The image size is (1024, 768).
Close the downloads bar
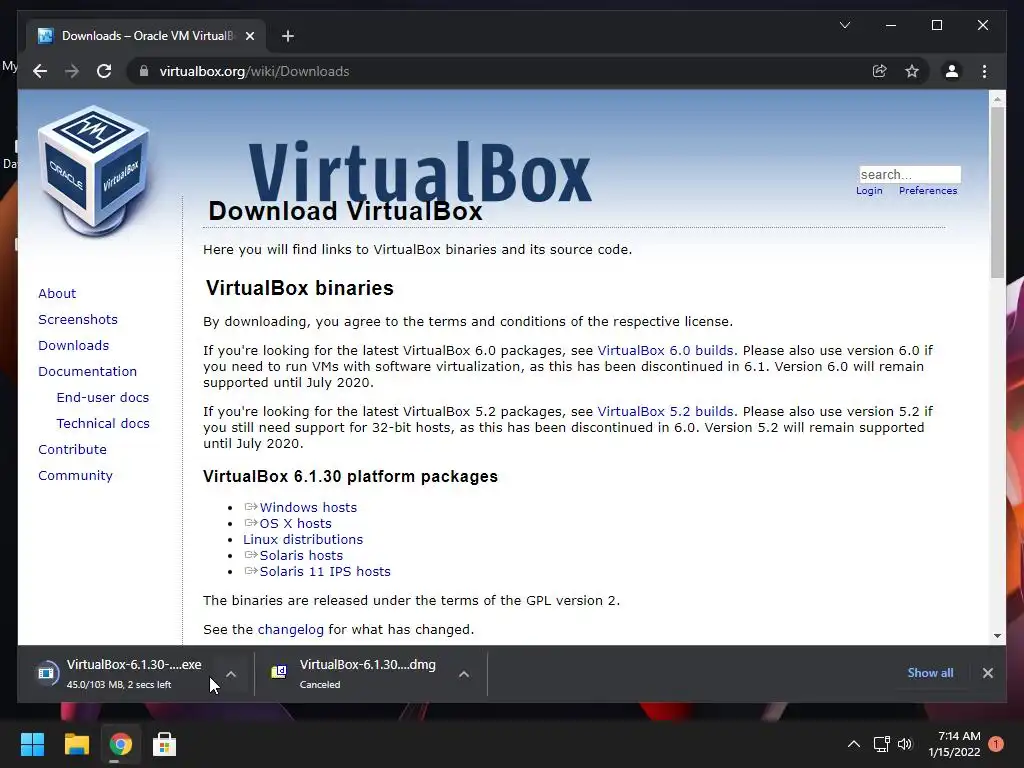pyautogui.click(x=987, y=673)
